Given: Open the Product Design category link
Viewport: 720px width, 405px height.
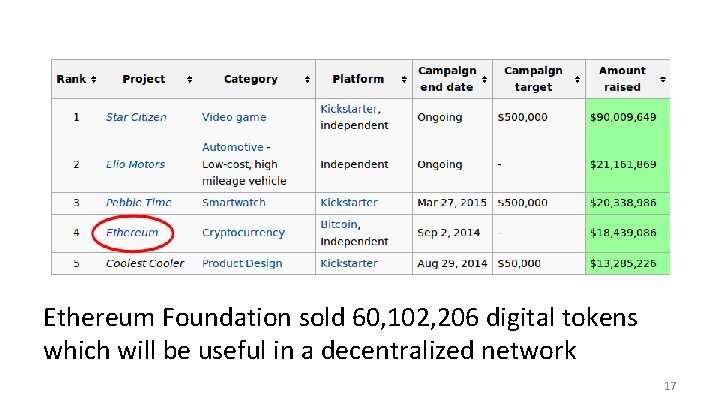Looking at the screenshot, I should pyautogui.click(x=242, y=263).
